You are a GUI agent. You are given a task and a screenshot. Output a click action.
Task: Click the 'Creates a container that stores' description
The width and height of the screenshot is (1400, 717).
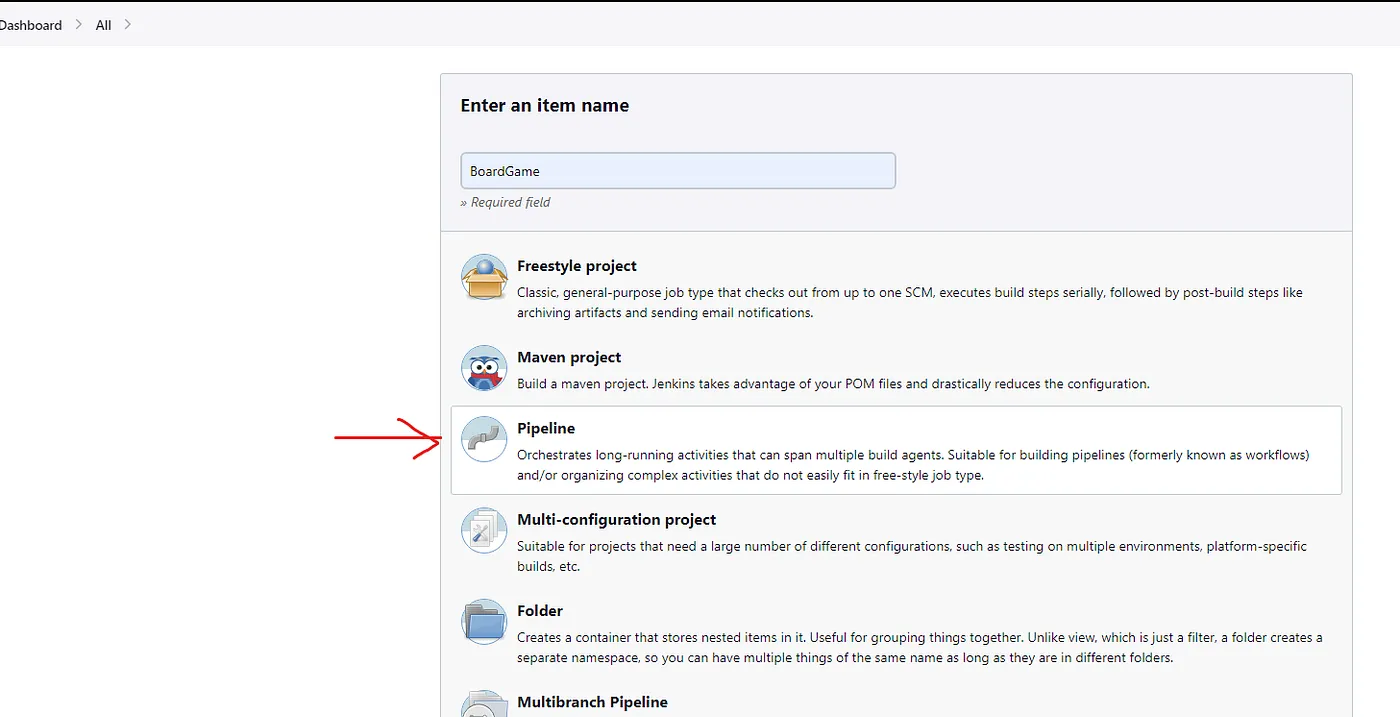click(920, 647)
